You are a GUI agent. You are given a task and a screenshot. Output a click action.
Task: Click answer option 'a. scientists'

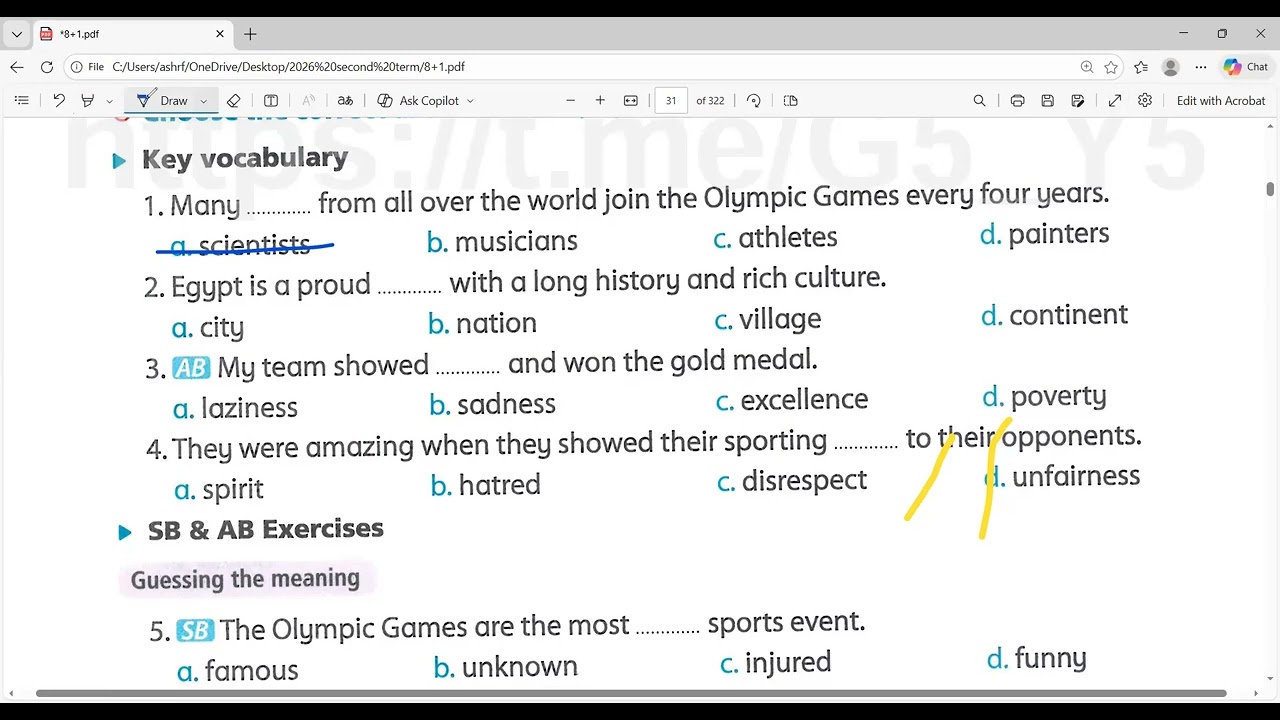240,246
